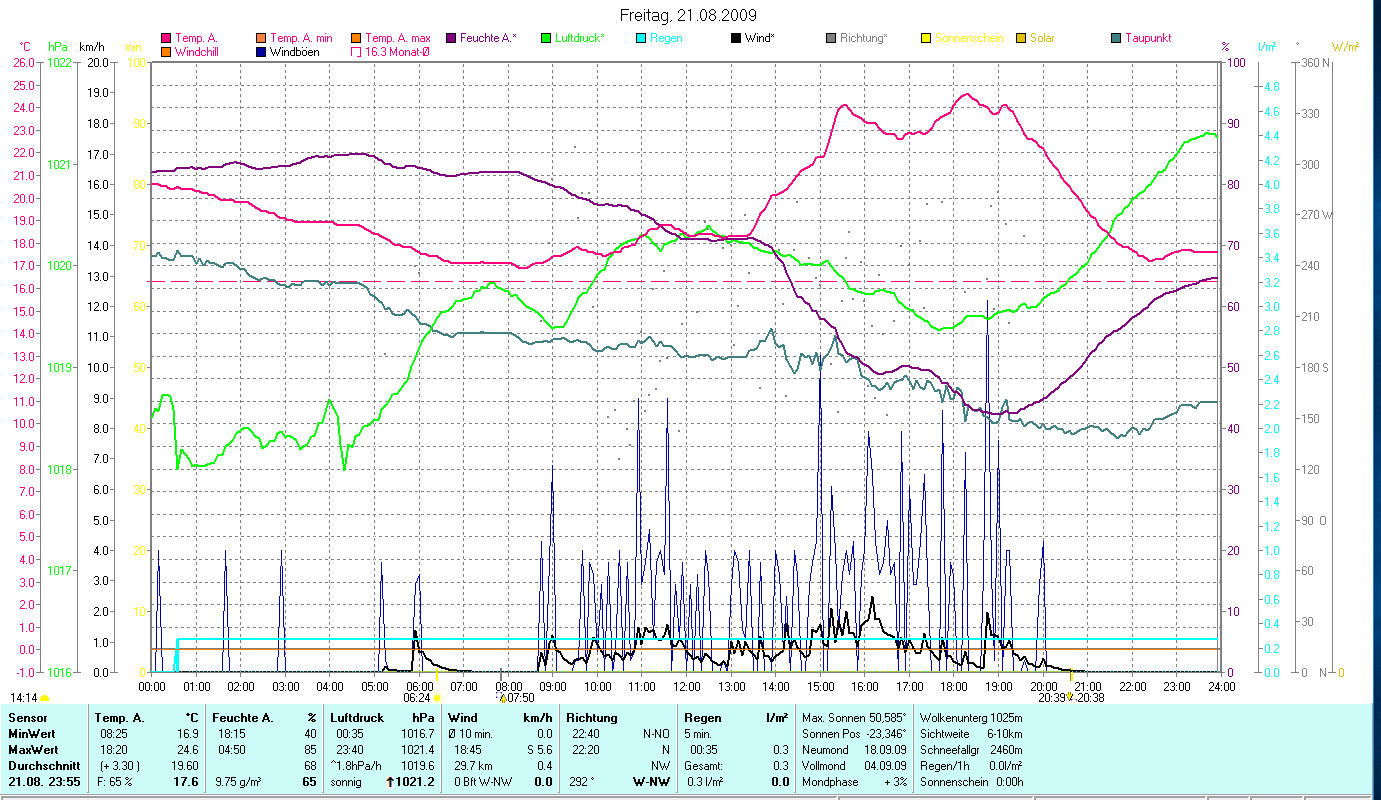Click the Solar legend label

1042,38
